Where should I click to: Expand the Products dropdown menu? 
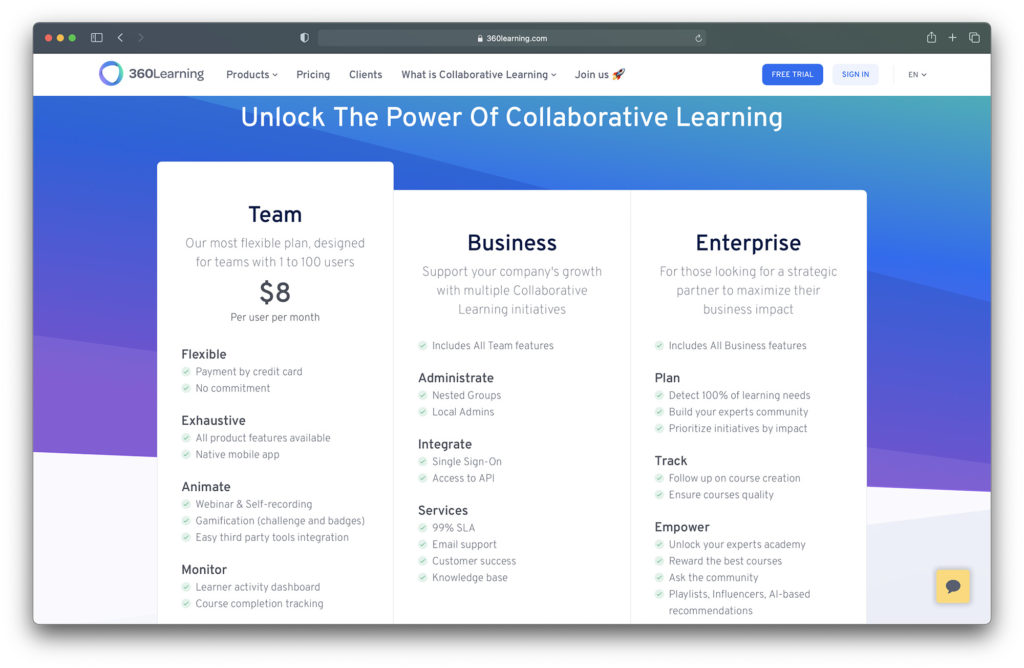[x=252, y=74]
